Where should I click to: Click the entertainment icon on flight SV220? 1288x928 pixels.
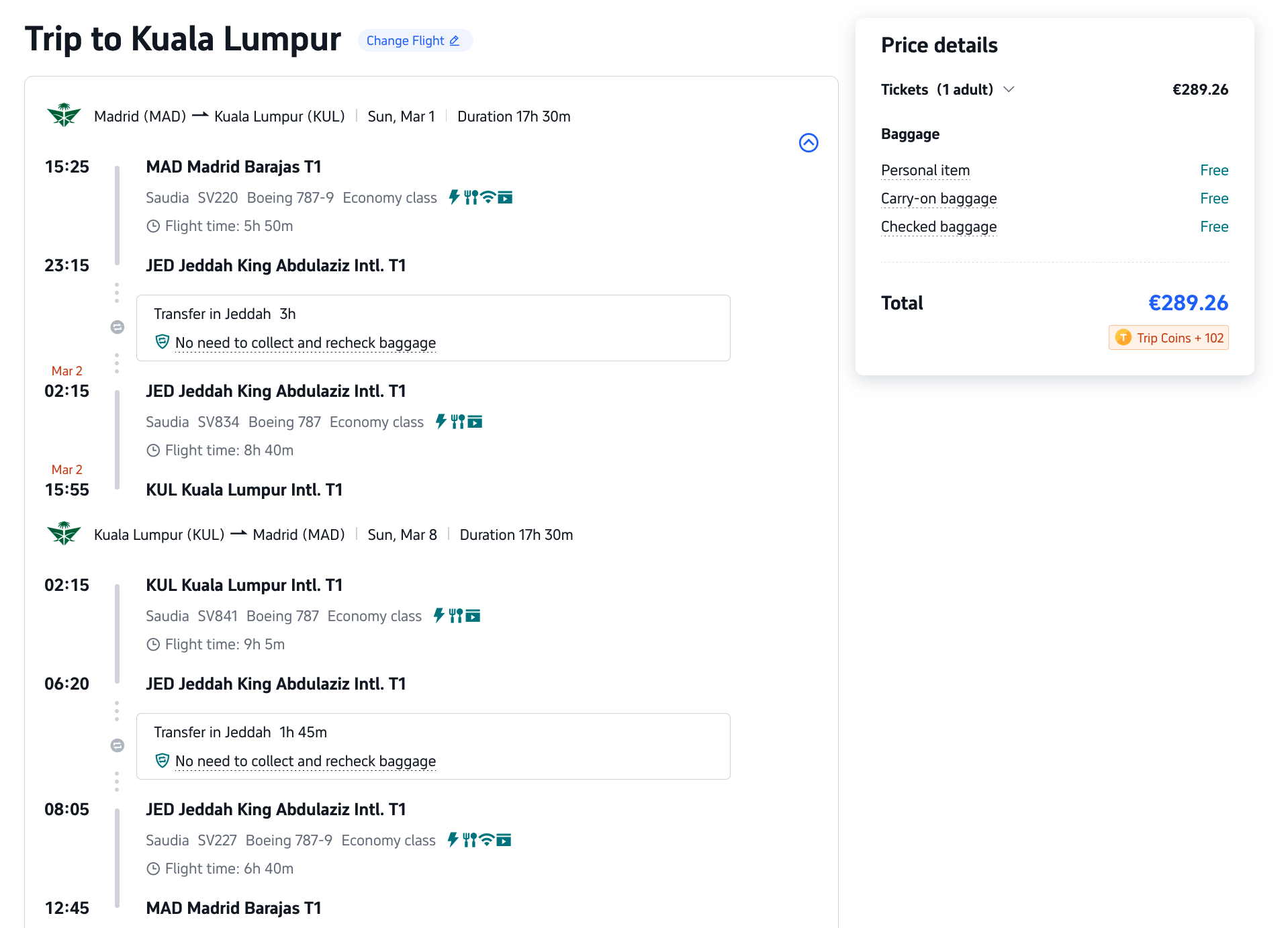coord(505,197)
